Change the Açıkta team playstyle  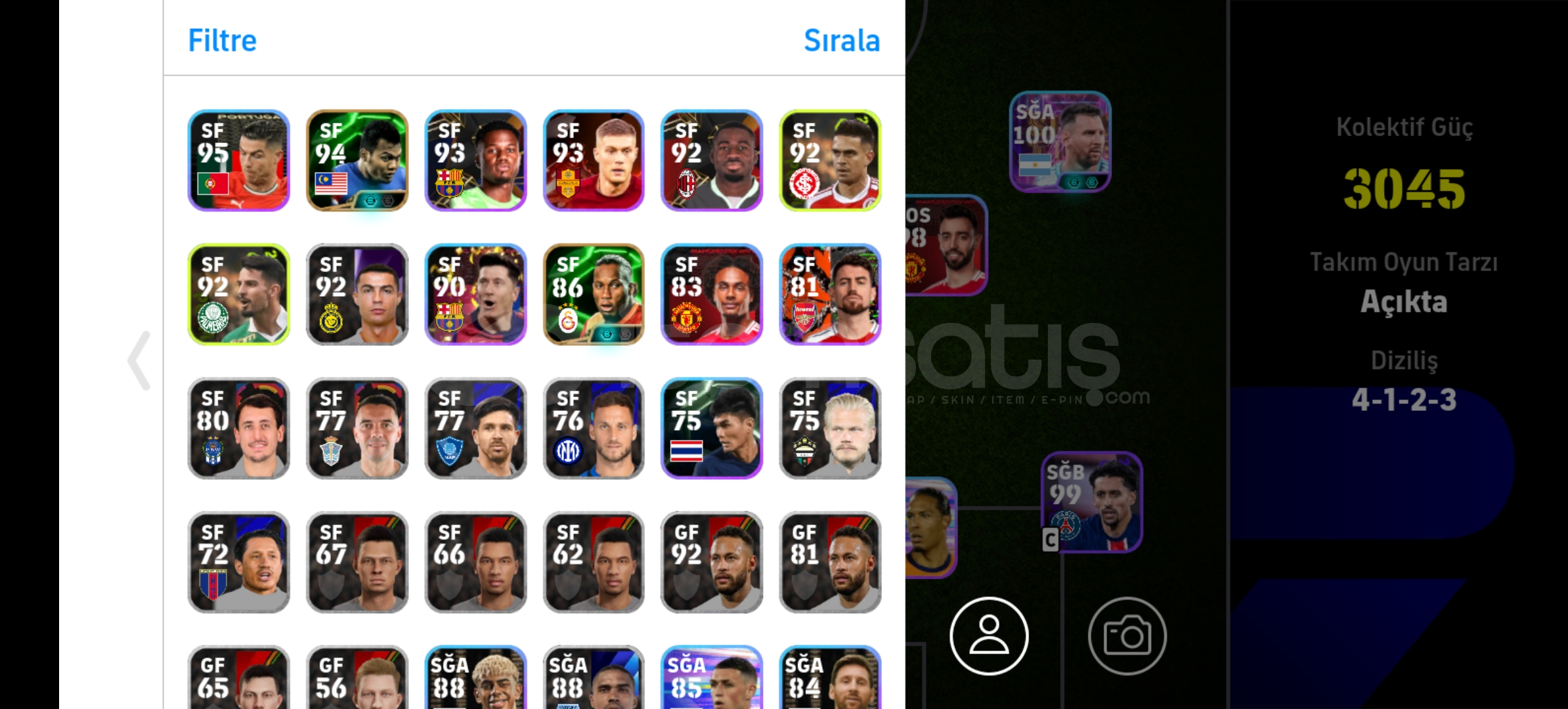[x=1404, y=301]
